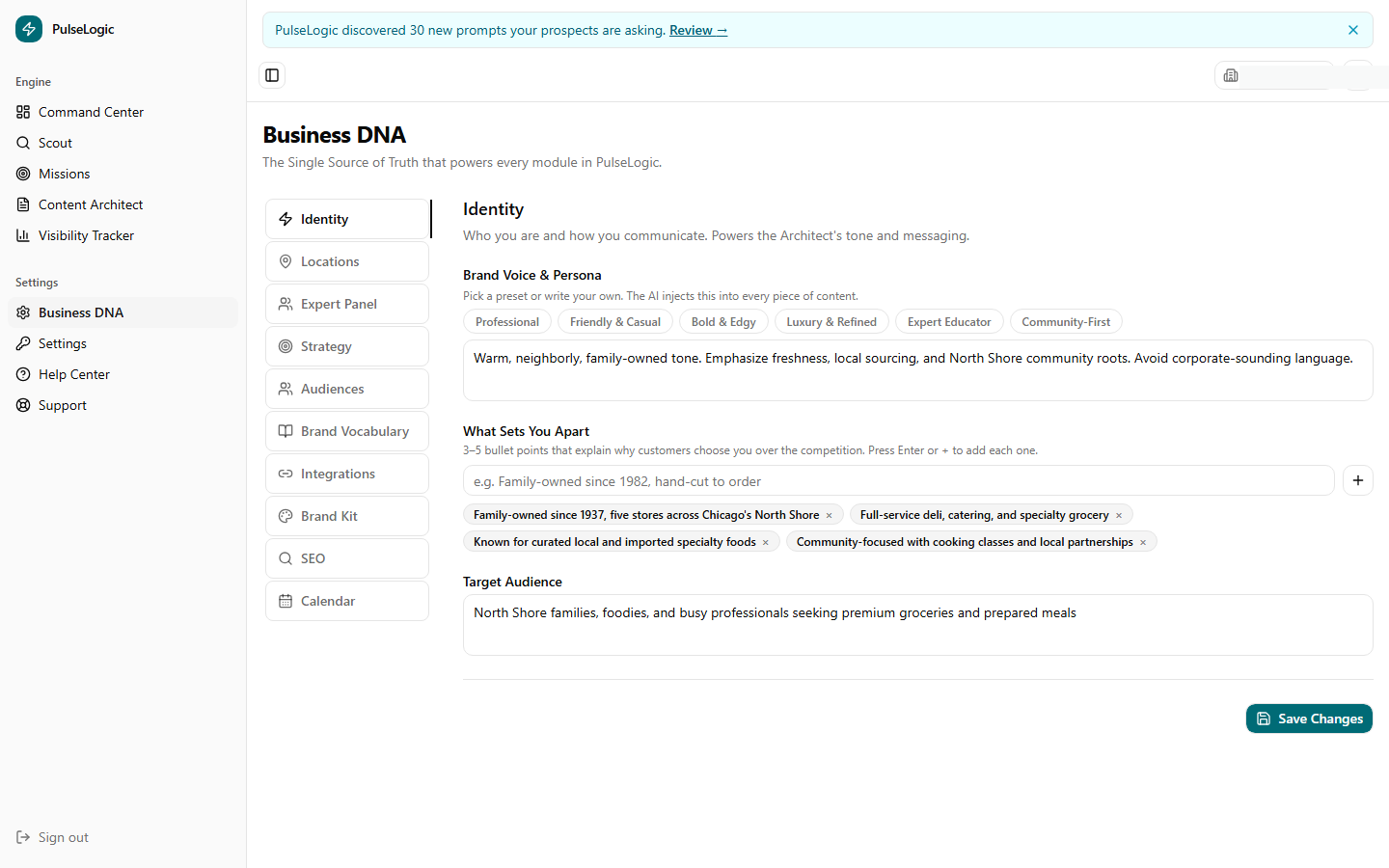Click the Business DNA gear icon
Viewport: 1389px width, 868px height.
(x=23, y=312)
